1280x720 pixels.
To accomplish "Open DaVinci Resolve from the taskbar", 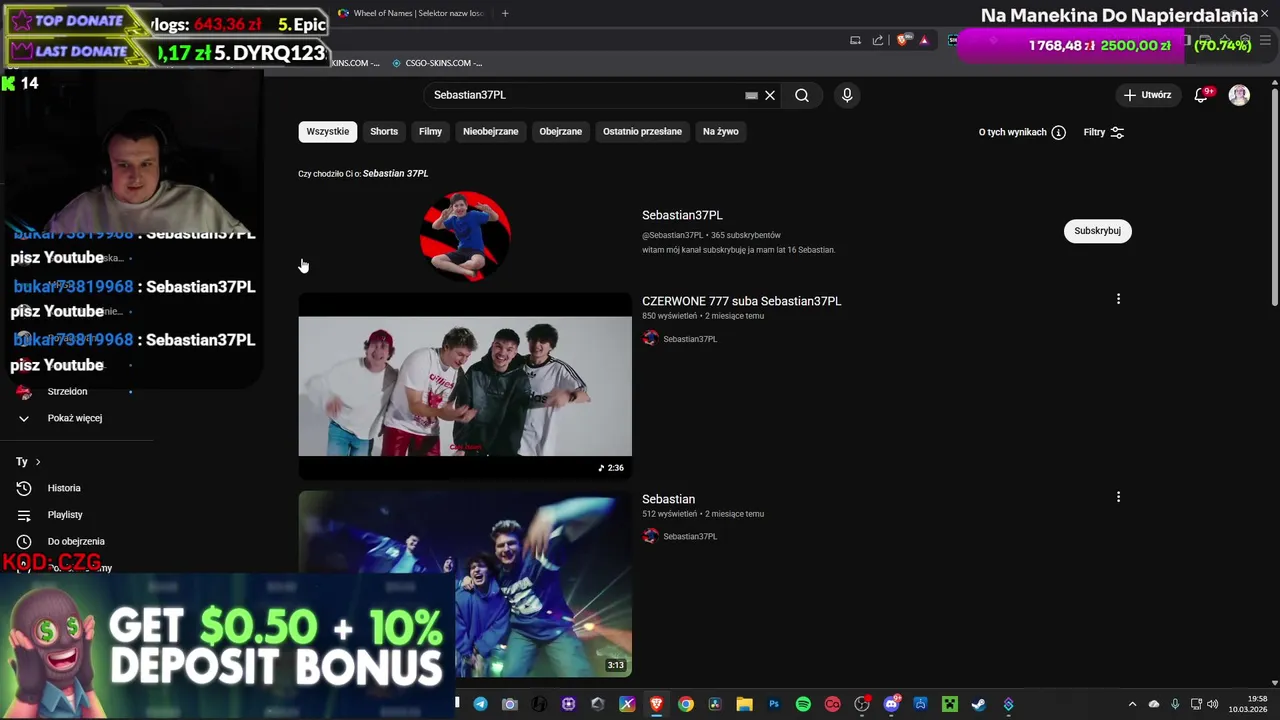I will point(715,704).
